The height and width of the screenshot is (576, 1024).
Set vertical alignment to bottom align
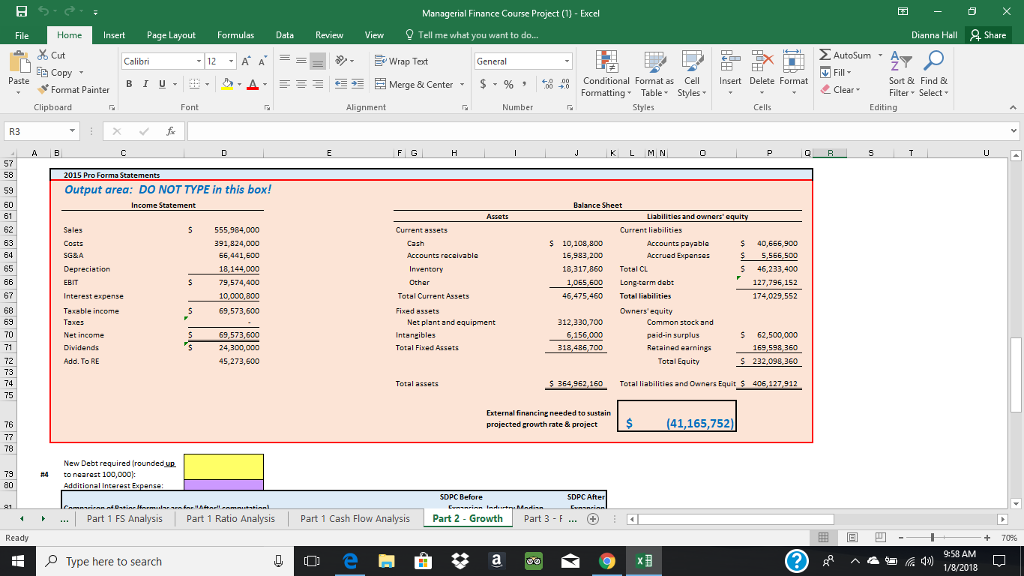click(x=317, y=61)
